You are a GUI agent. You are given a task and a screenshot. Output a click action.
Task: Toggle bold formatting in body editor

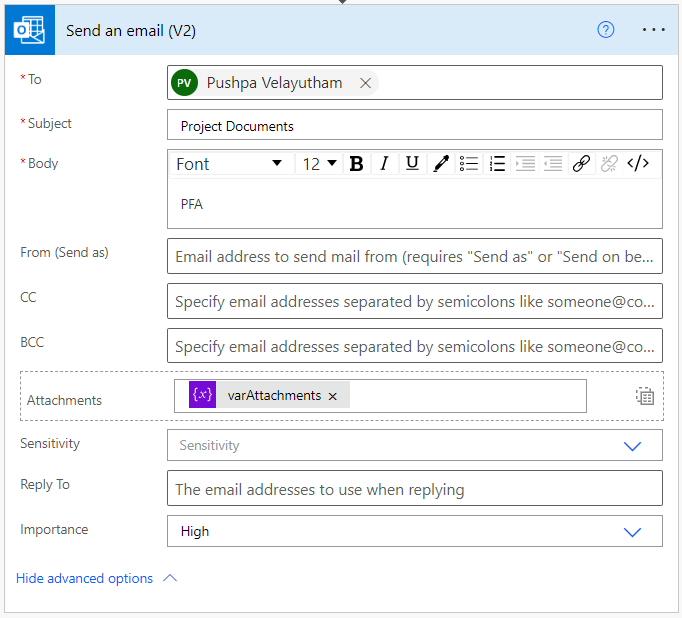(x=357, y=164)
